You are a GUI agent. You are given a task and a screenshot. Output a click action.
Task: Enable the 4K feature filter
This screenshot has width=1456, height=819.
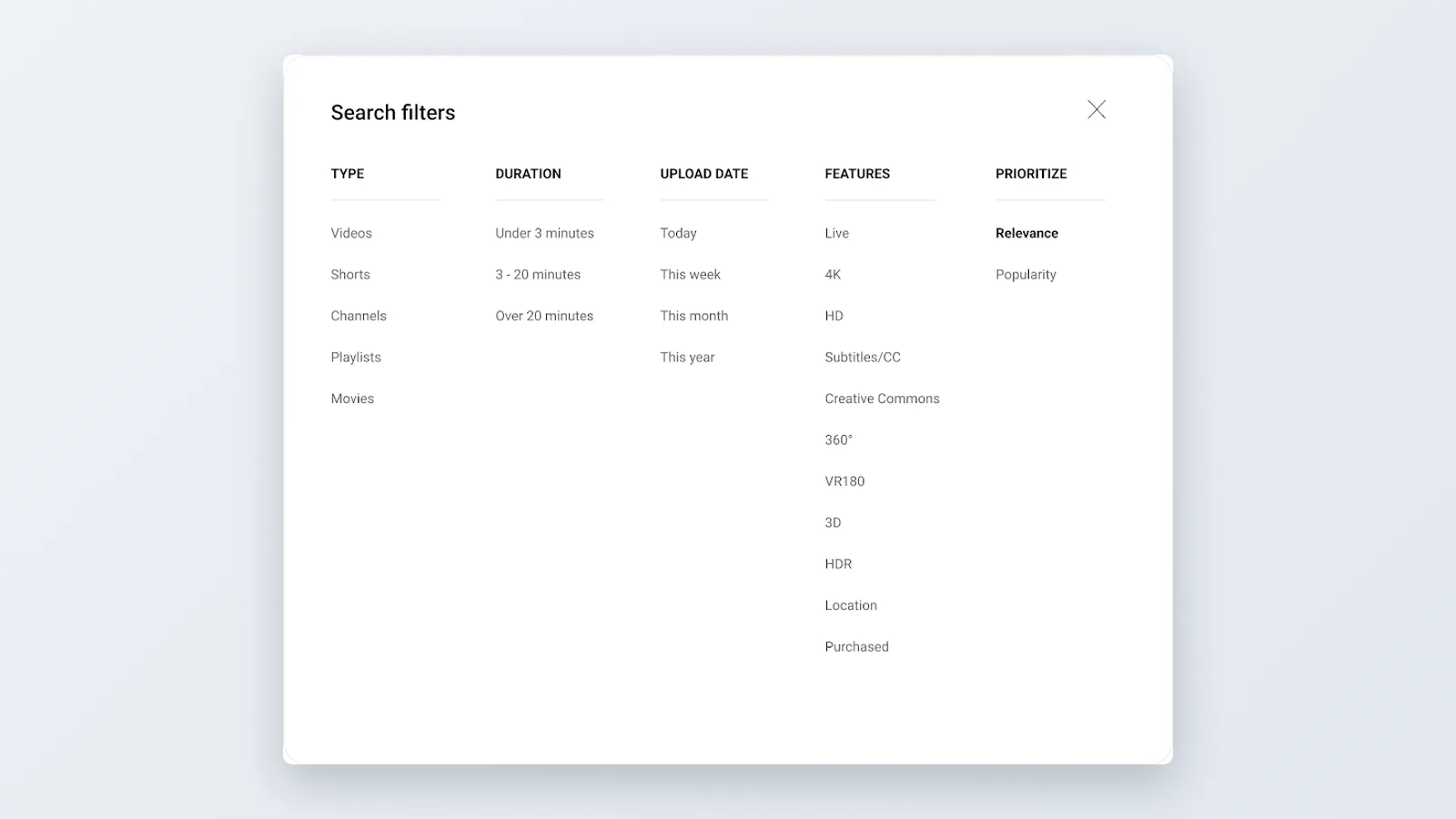coord(833,275)
